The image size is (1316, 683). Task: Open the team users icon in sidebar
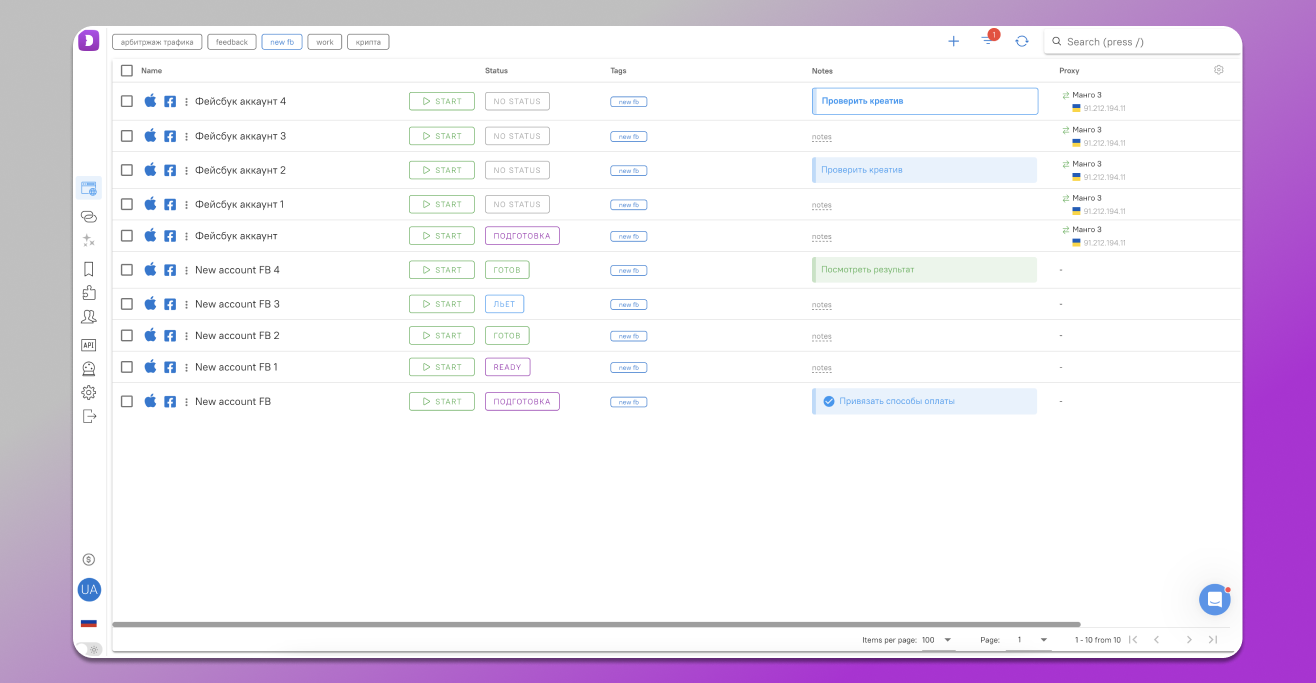(x=88, y=317)
